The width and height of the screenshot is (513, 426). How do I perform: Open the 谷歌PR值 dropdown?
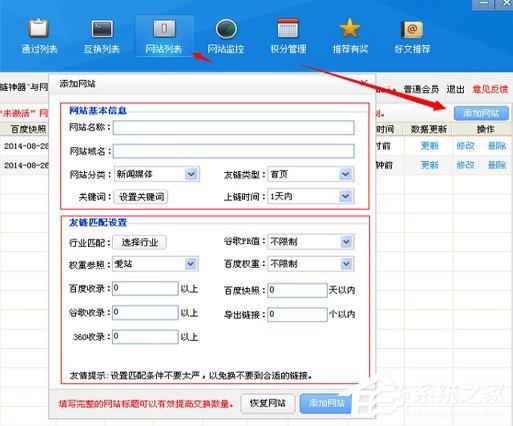[311, 242]
